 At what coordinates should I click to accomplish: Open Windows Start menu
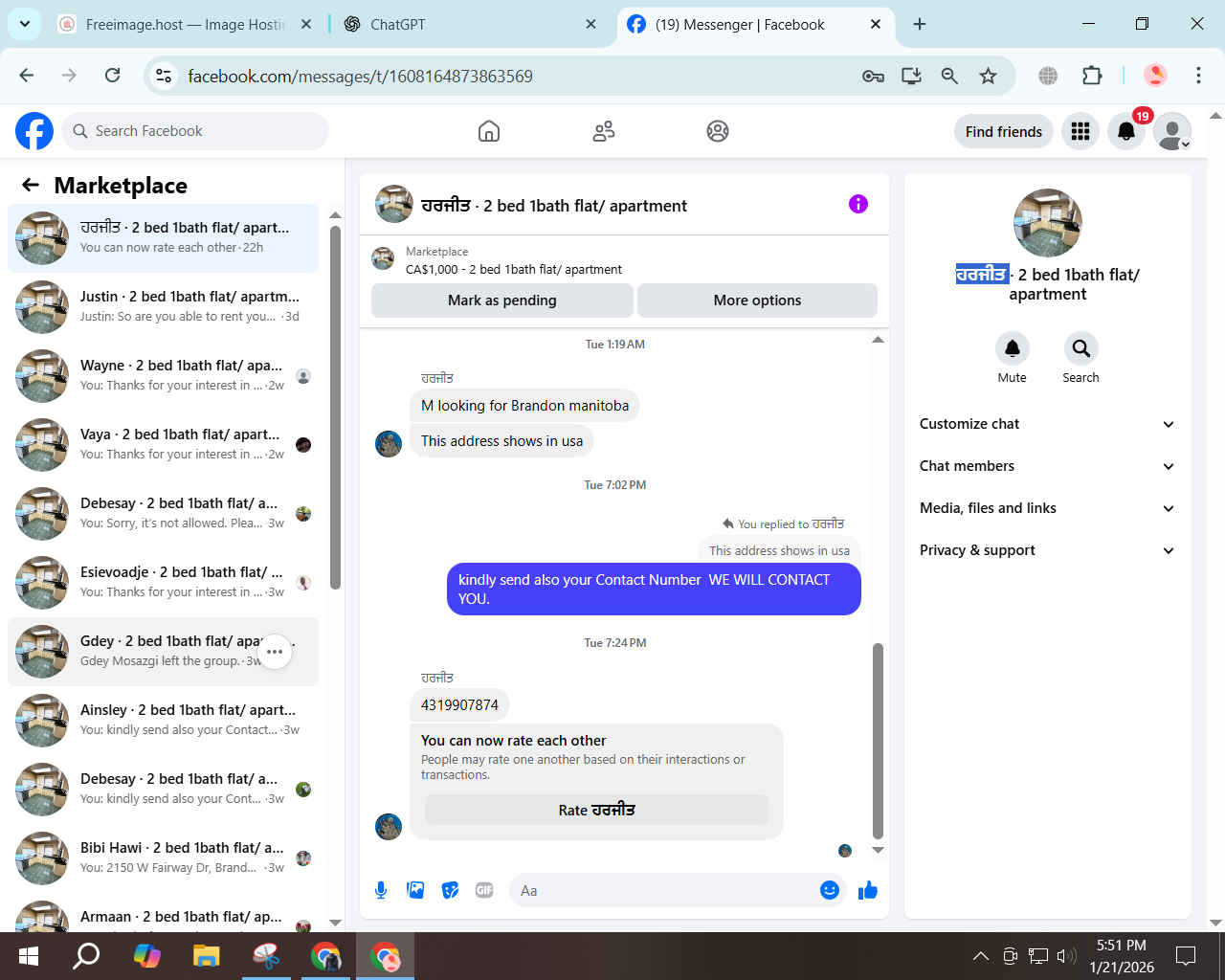pos(29,955)
